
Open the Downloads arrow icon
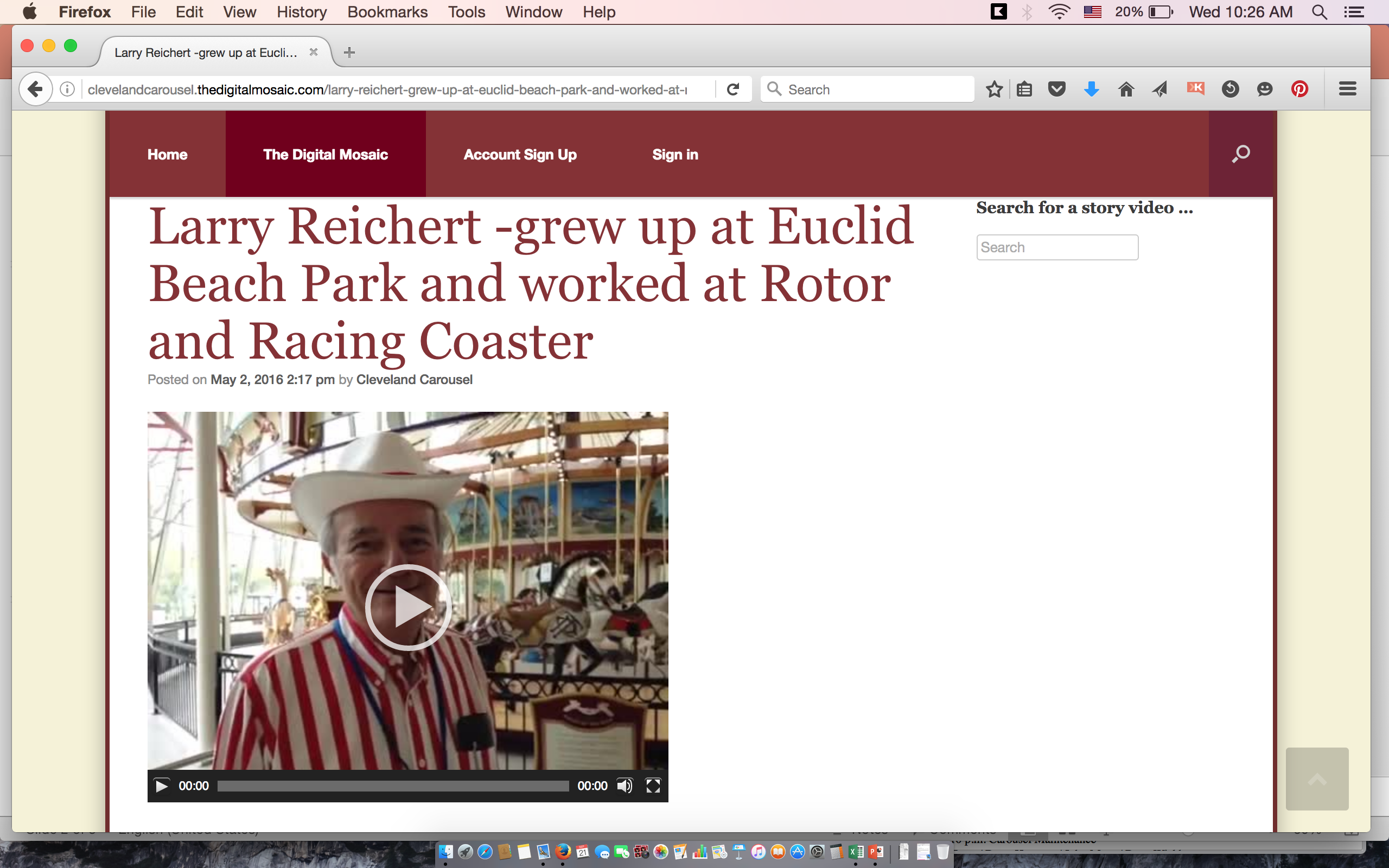(1092, 89)
